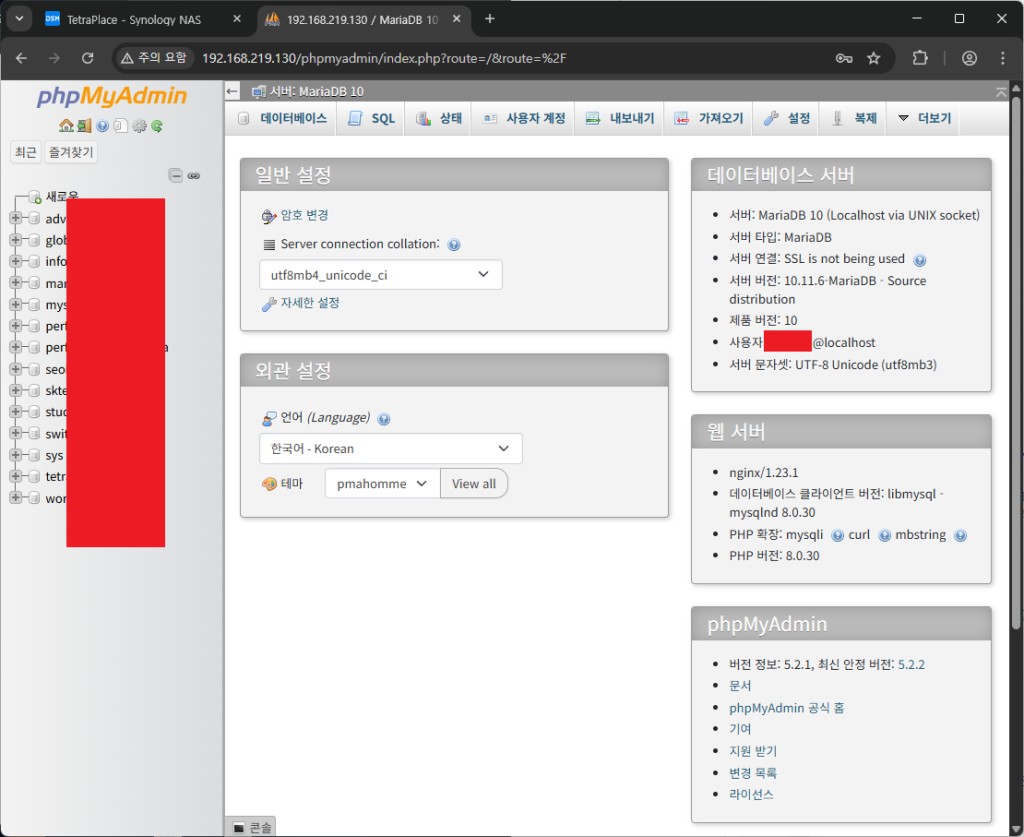1024x837 pixels.
Task: Open the SQL tab
Action: (x=372, y=118)
